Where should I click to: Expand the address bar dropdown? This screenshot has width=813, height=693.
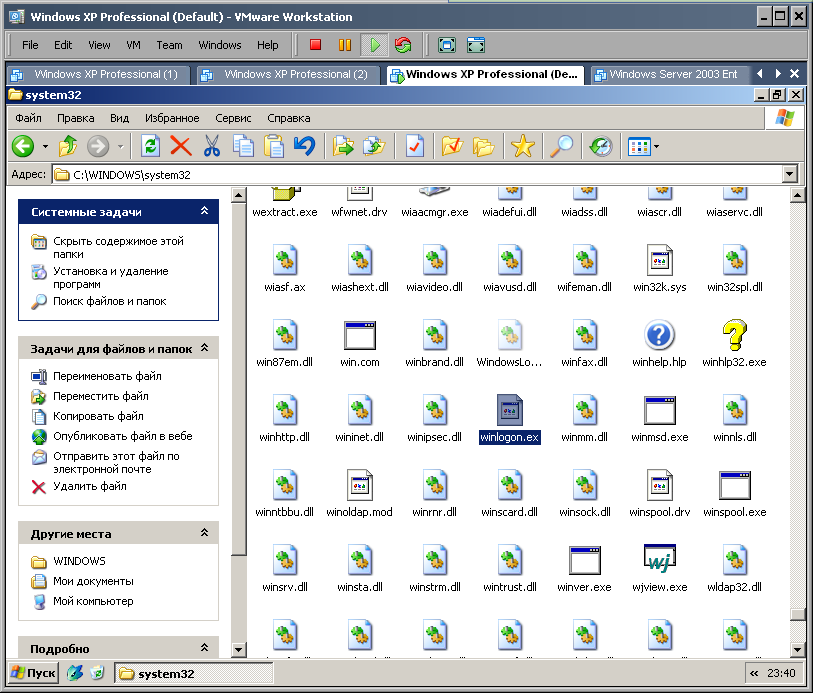pos(789,175)
